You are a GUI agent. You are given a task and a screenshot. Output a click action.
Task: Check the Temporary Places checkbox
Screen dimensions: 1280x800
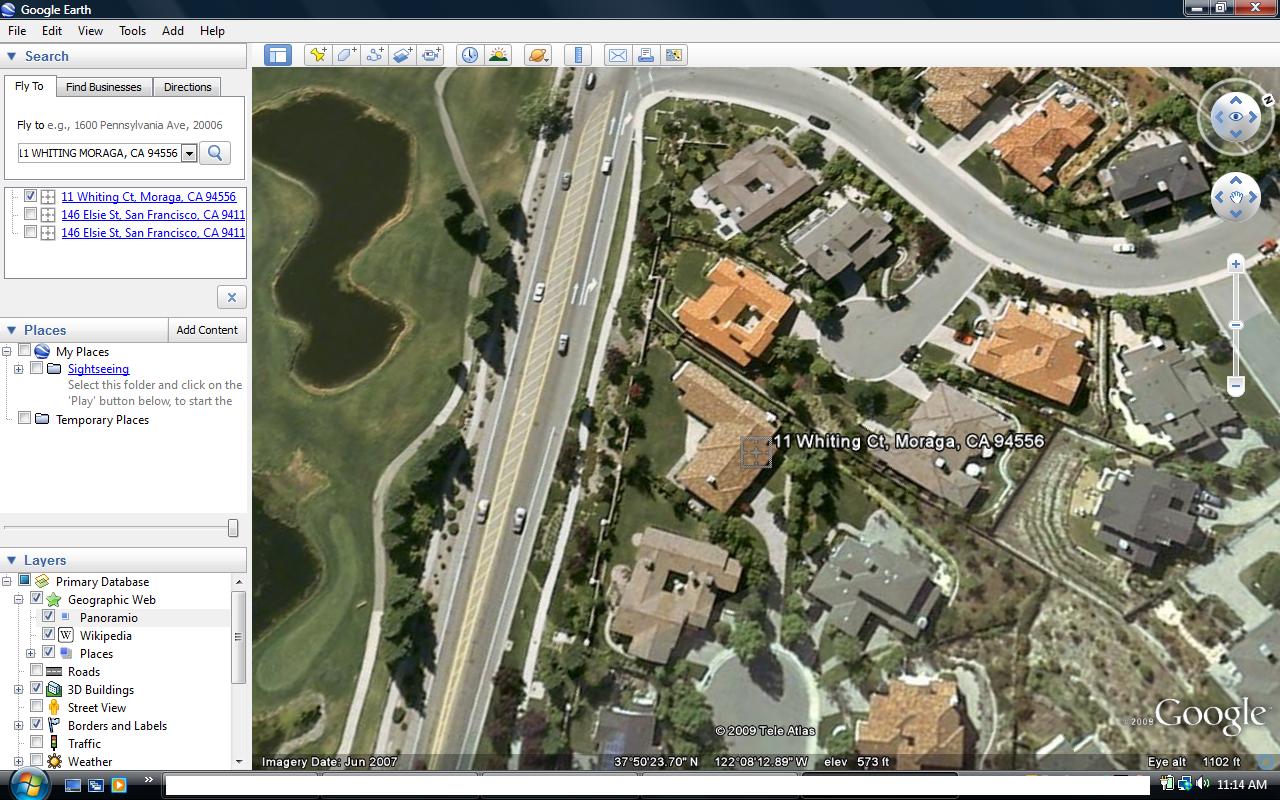[x=25, y=419]
